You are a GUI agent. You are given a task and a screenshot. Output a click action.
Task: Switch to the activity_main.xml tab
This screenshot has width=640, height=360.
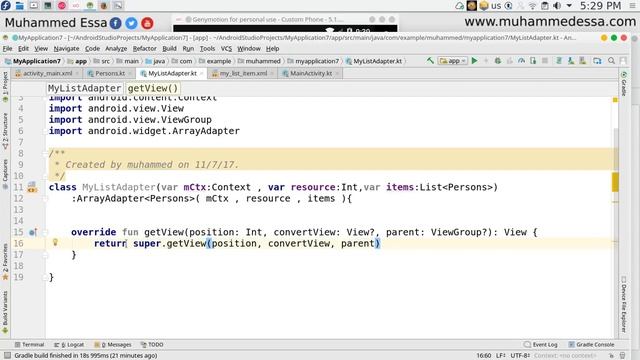point(47,73)
